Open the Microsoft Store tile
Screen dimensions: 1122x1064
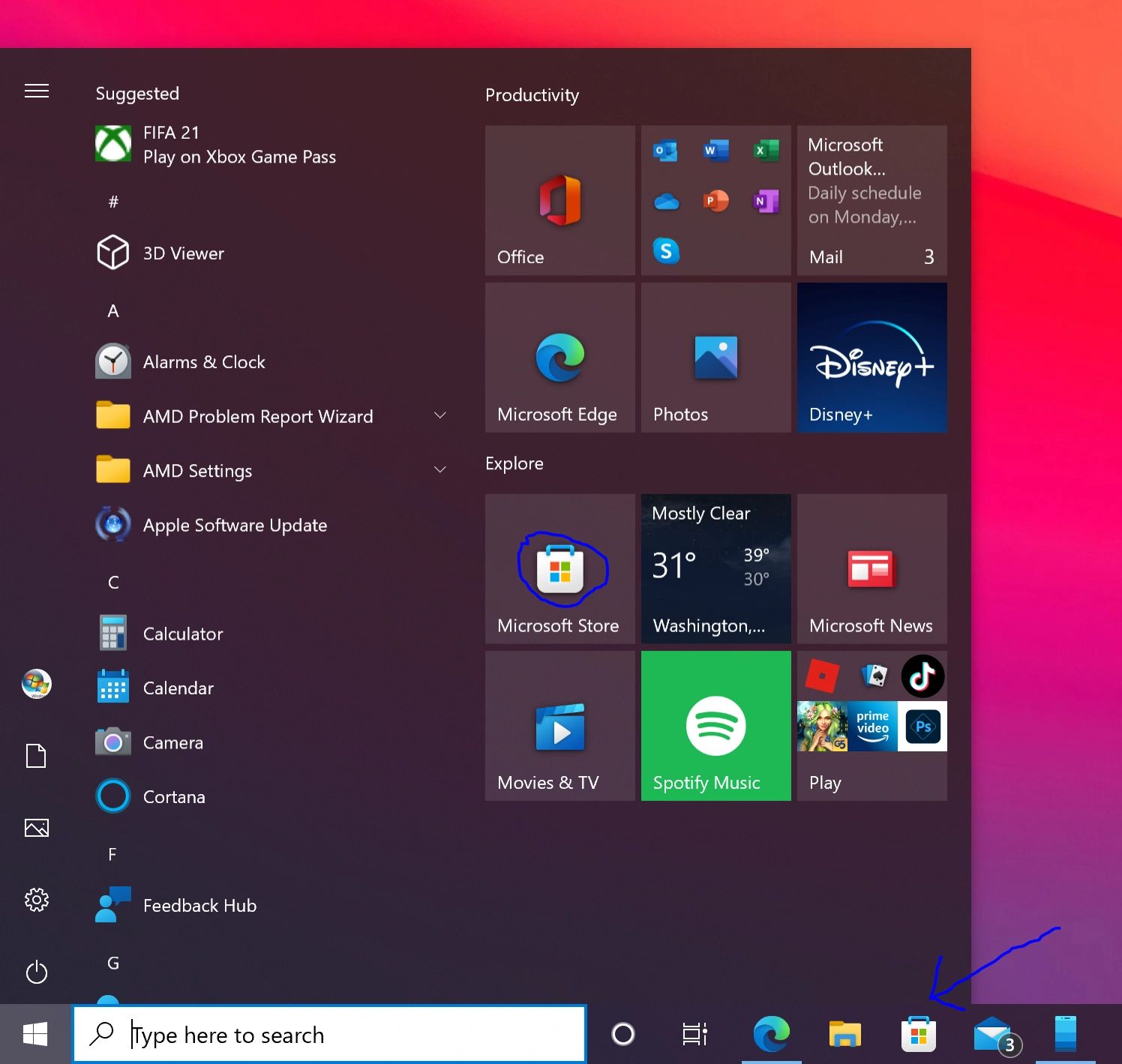[x=559, y=568]
